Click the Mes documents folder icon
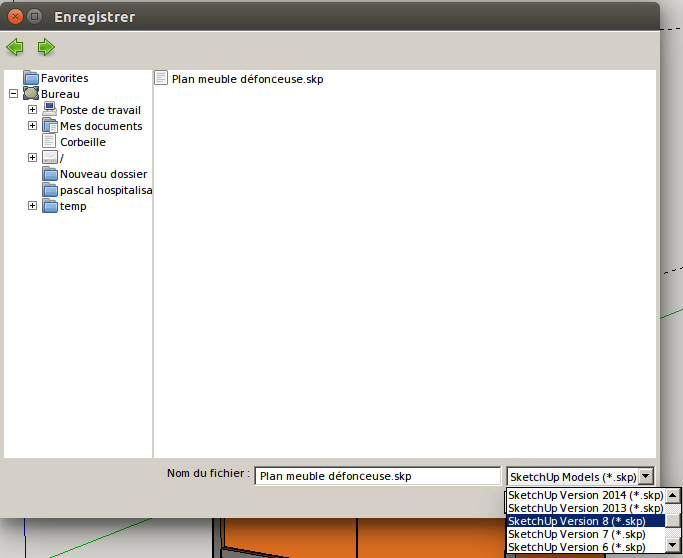 pyautogui.click(x=50, y=125)
